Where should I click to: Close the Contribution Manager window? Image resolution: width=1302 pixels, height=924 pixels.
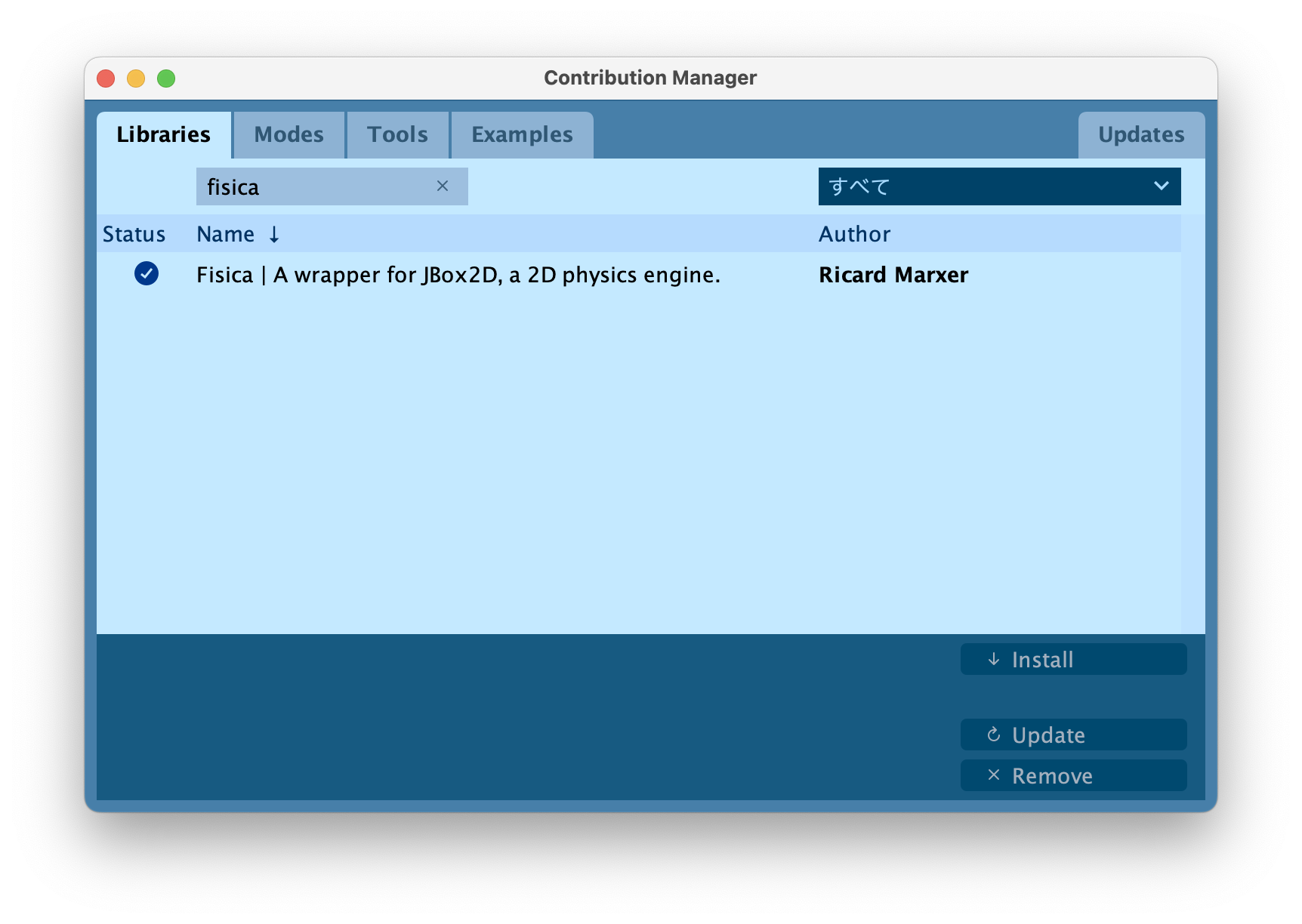pyautogui.click(x=106, y=79)
